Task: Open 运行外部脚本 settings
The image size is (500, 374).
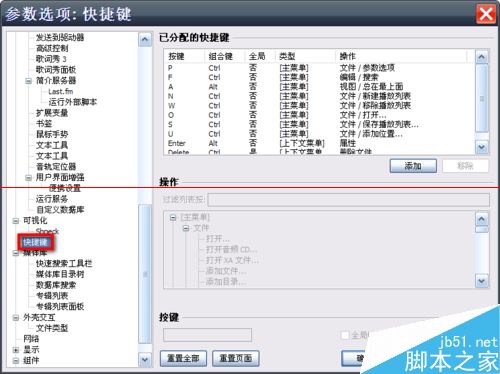Action: point(72,102)
